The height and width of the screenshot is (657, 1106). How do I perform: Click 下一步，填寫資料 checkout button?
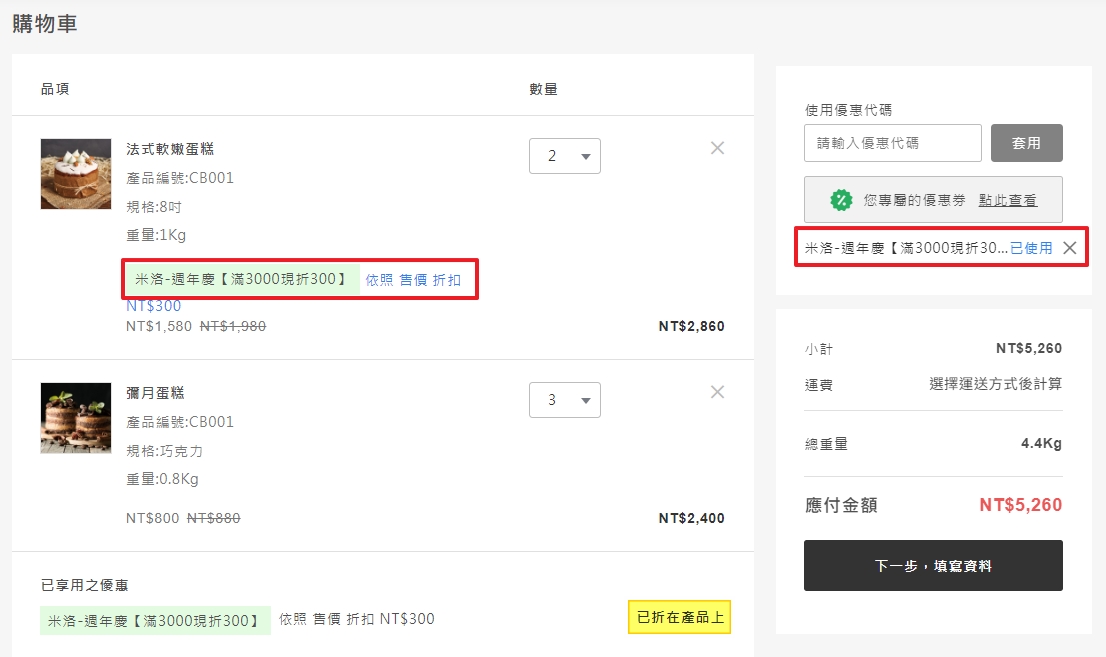(x=932, y=565)
